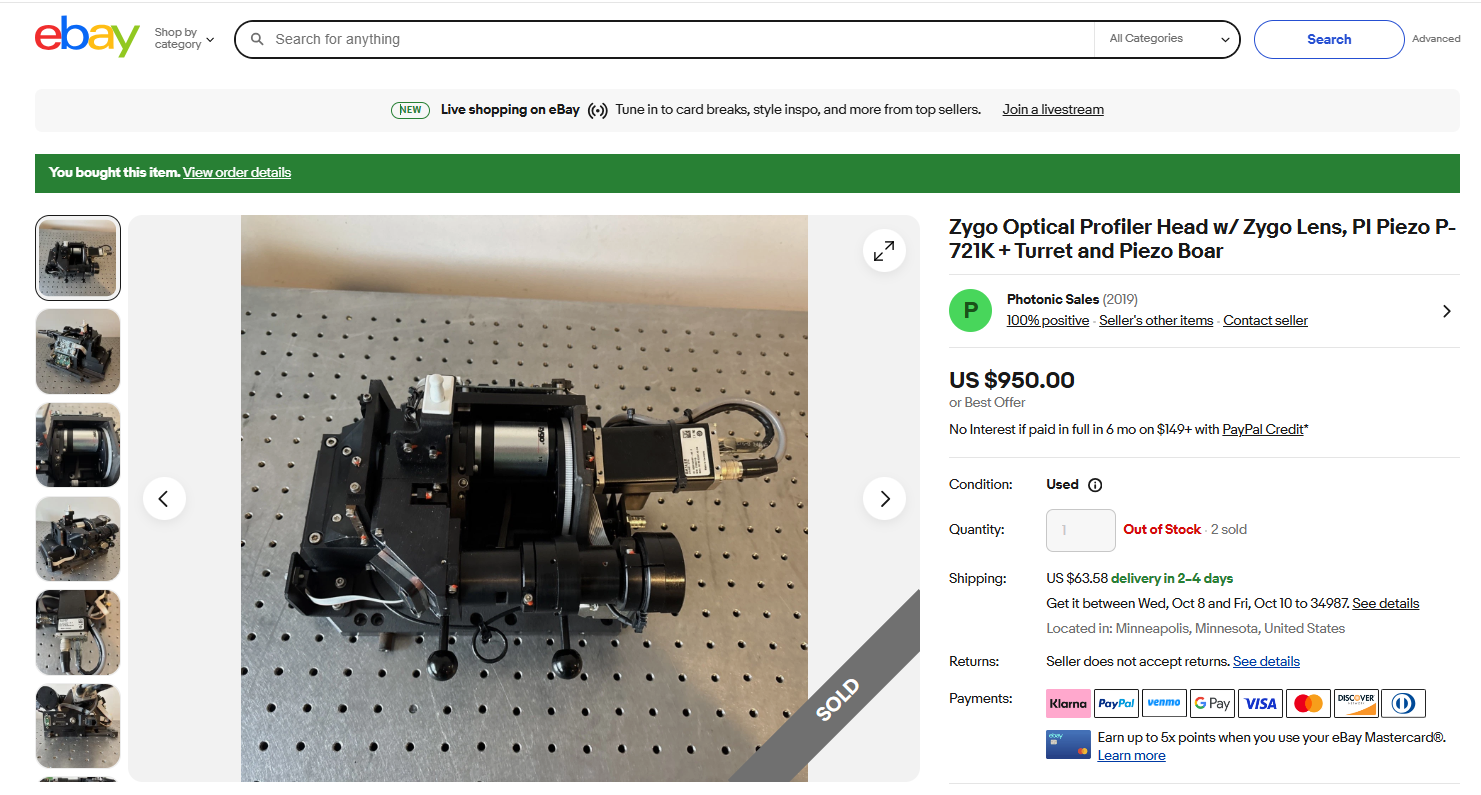
Task: Click the PayPal payment icon
Action: point(1116,703)
